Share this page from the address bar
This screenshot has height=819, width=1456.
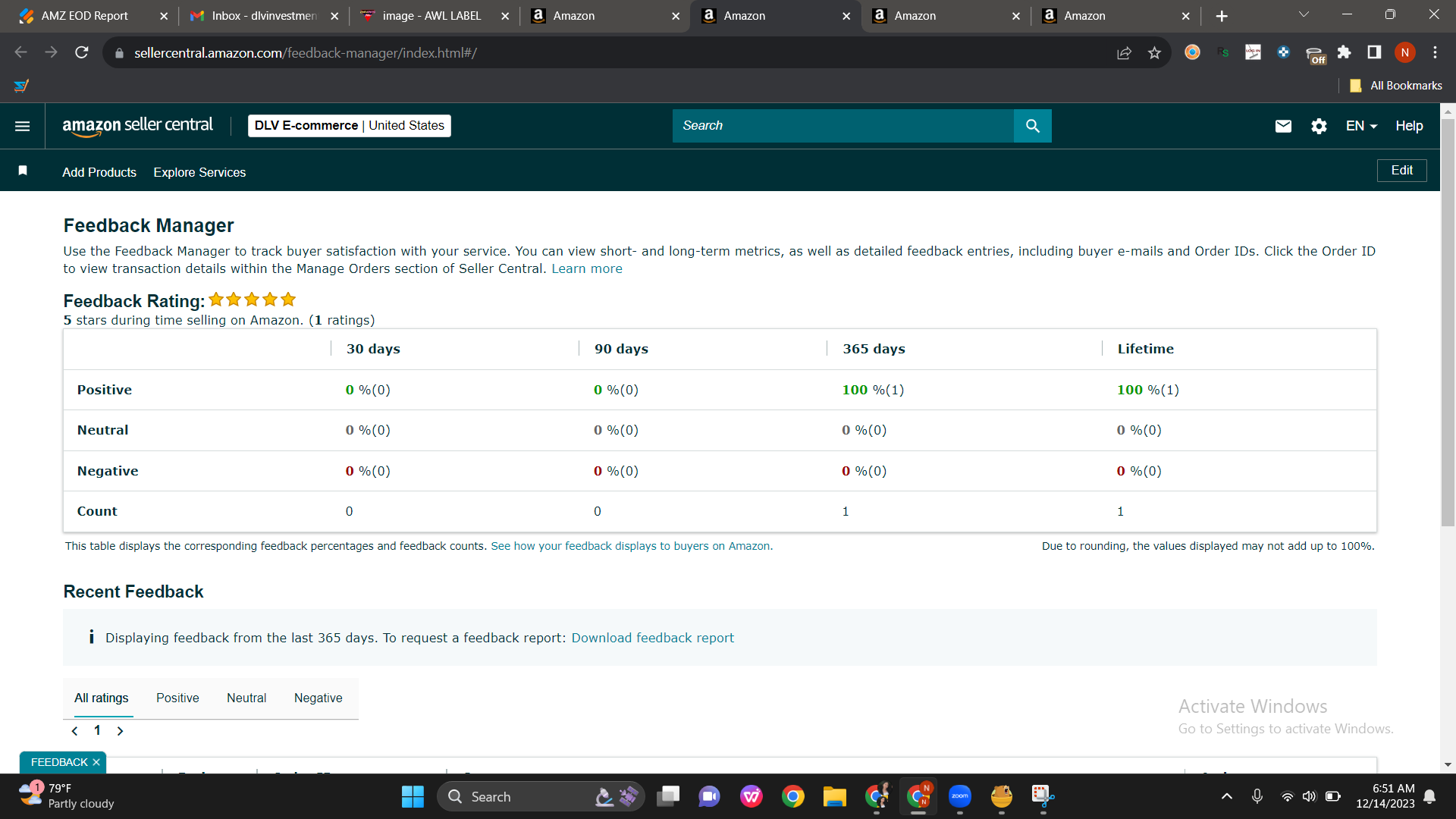coord(1124,52)
